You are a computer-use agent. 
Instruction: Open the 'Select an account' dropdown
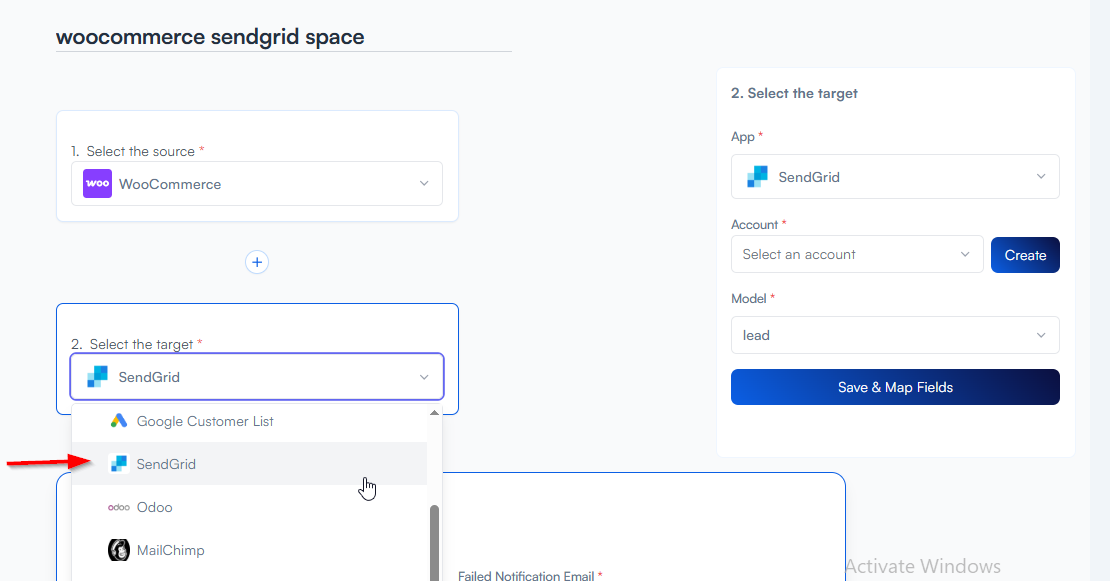pyautogui.click(x=856, y=255)
